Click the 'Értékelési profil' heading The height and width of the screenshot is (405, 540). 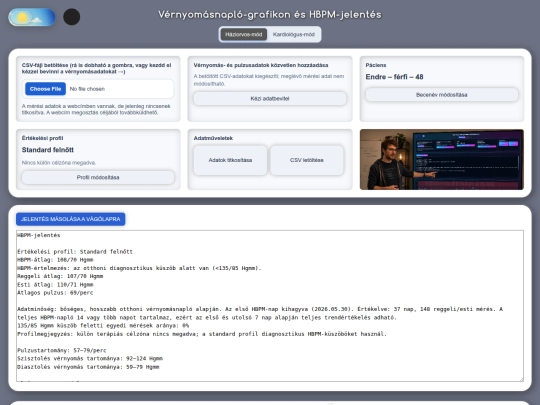coord(42,138)
